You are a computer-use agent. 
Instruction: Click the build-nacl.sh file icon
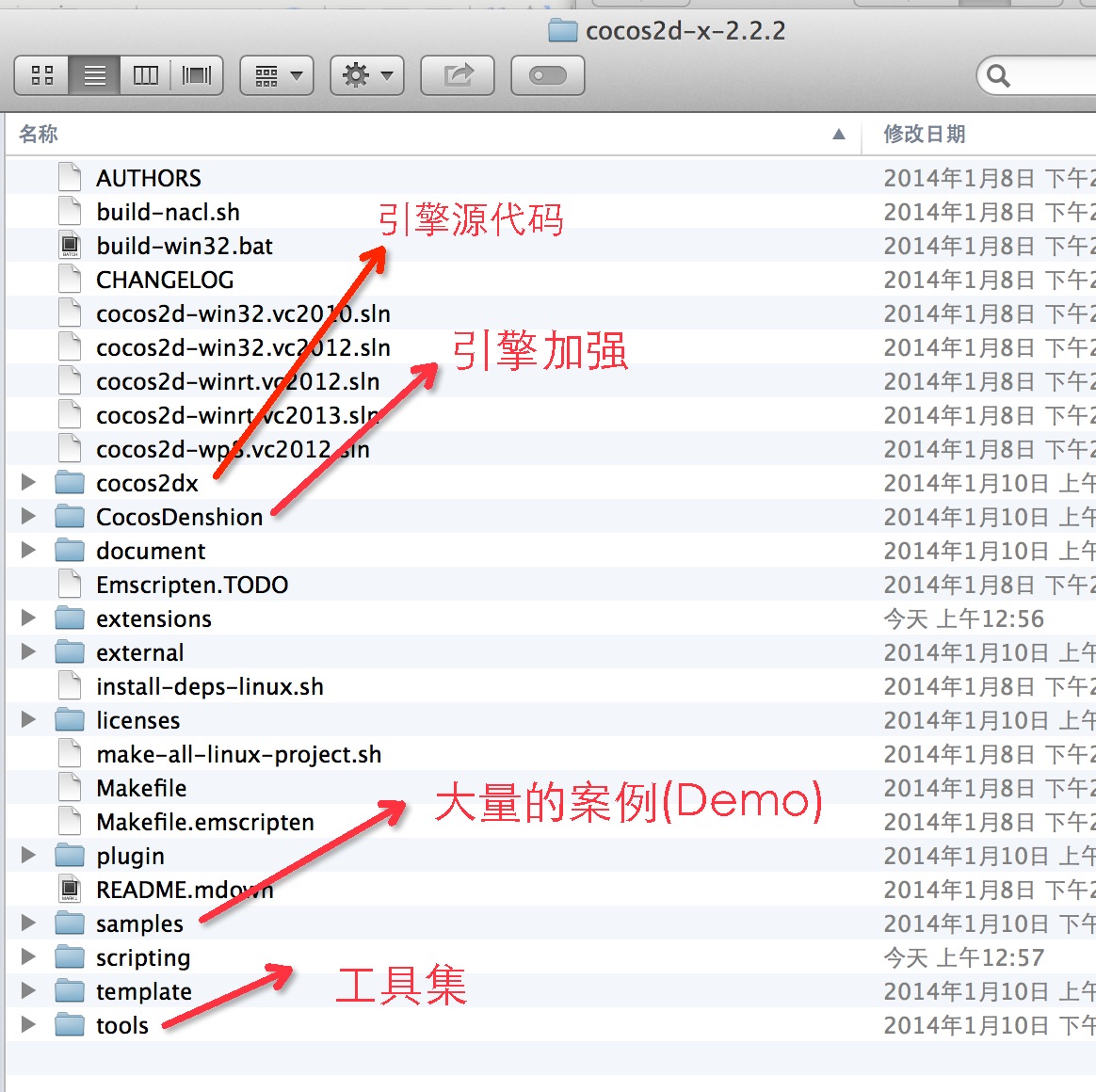69,211
